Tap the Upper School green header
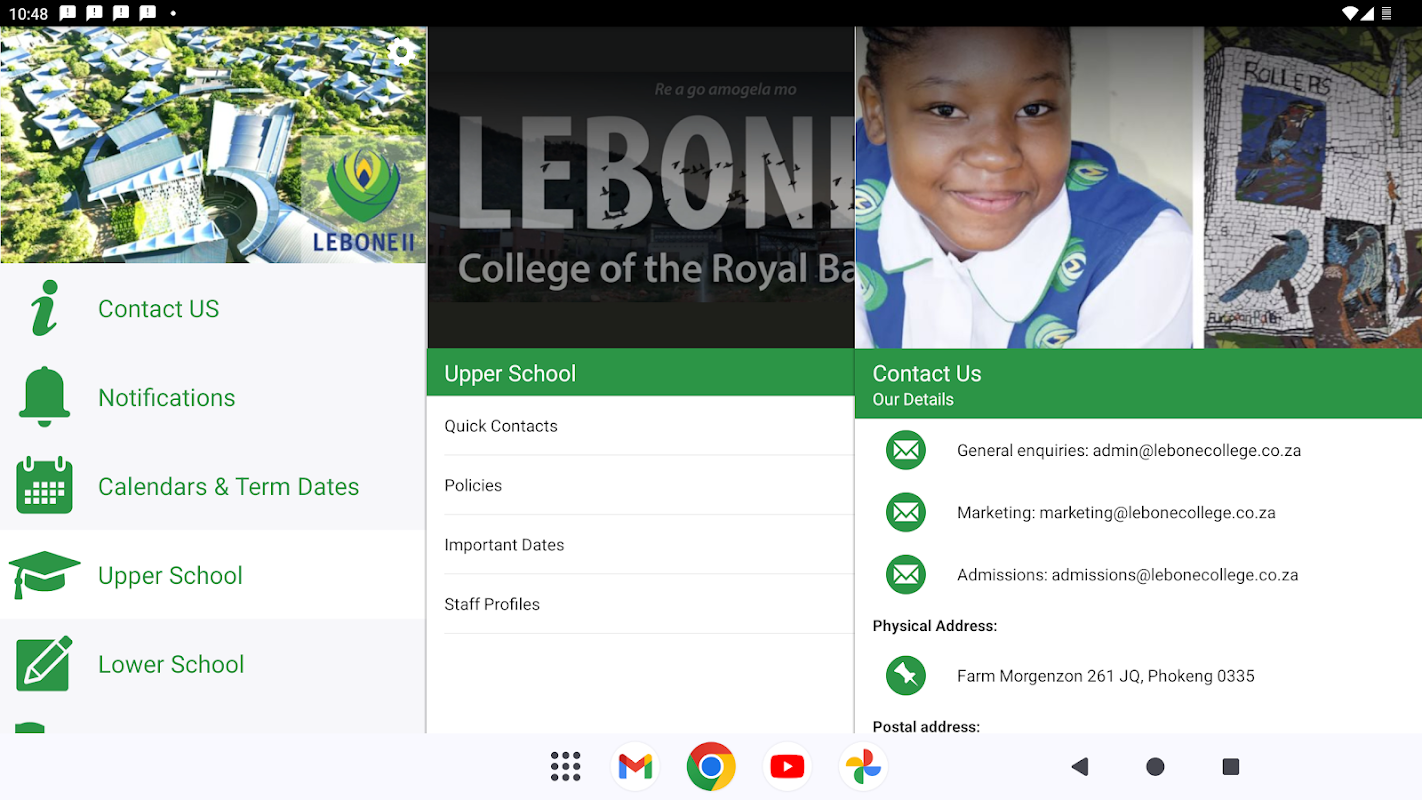 pyautogui.click(x=640, y=373)
